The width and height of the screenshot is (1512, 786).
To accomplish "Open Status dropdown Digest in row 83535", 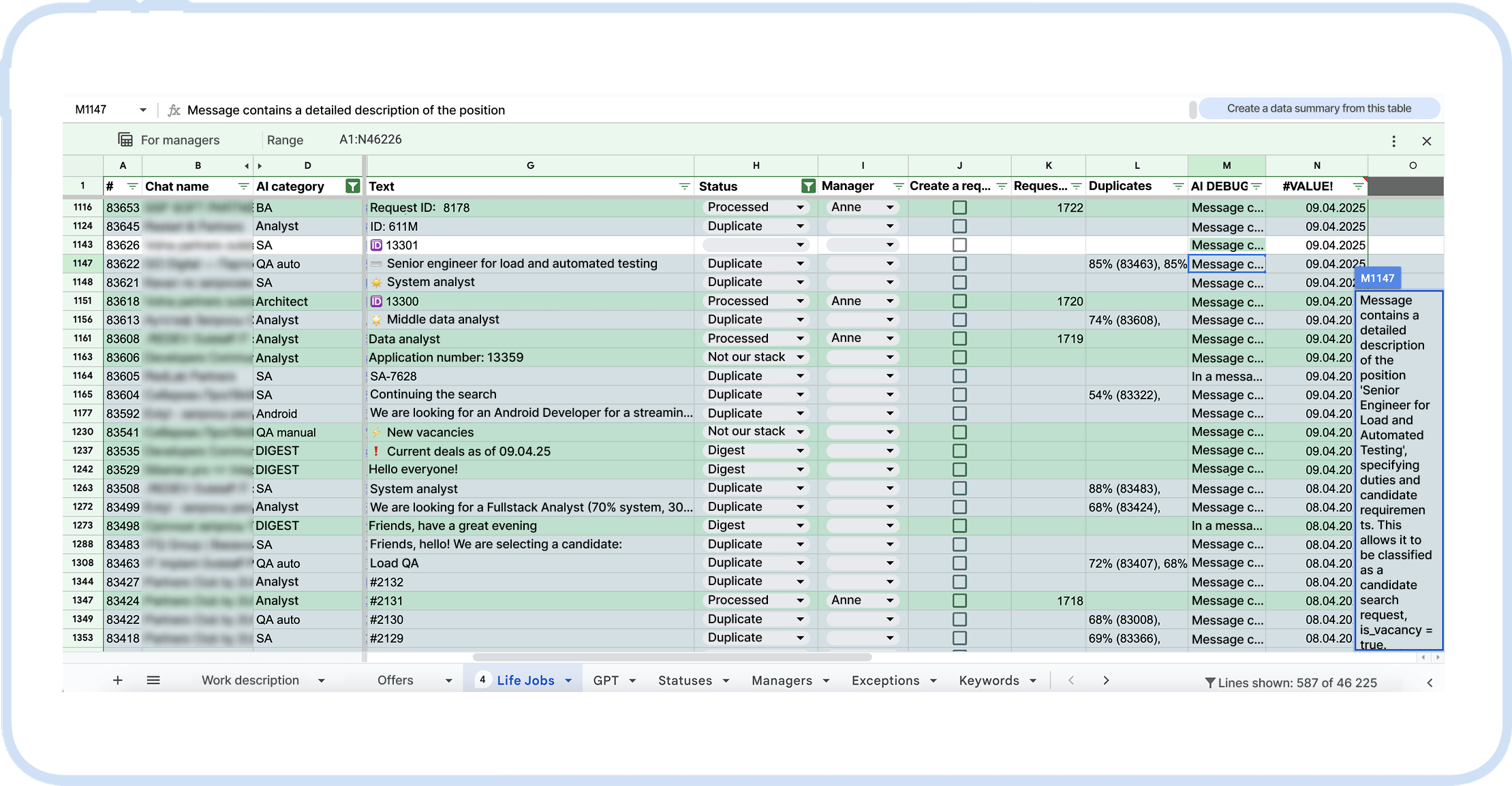I will pyautogui.click(x=756, y=450).
